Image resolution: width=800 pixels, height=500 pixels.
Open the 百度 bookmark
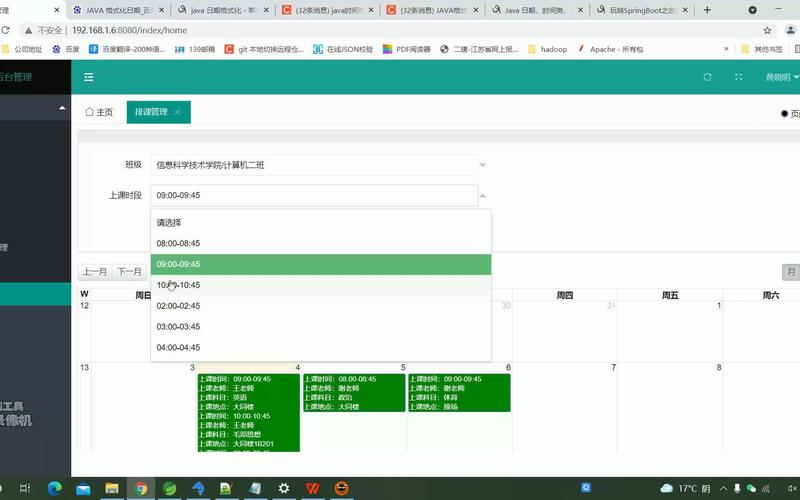(66, 49)
